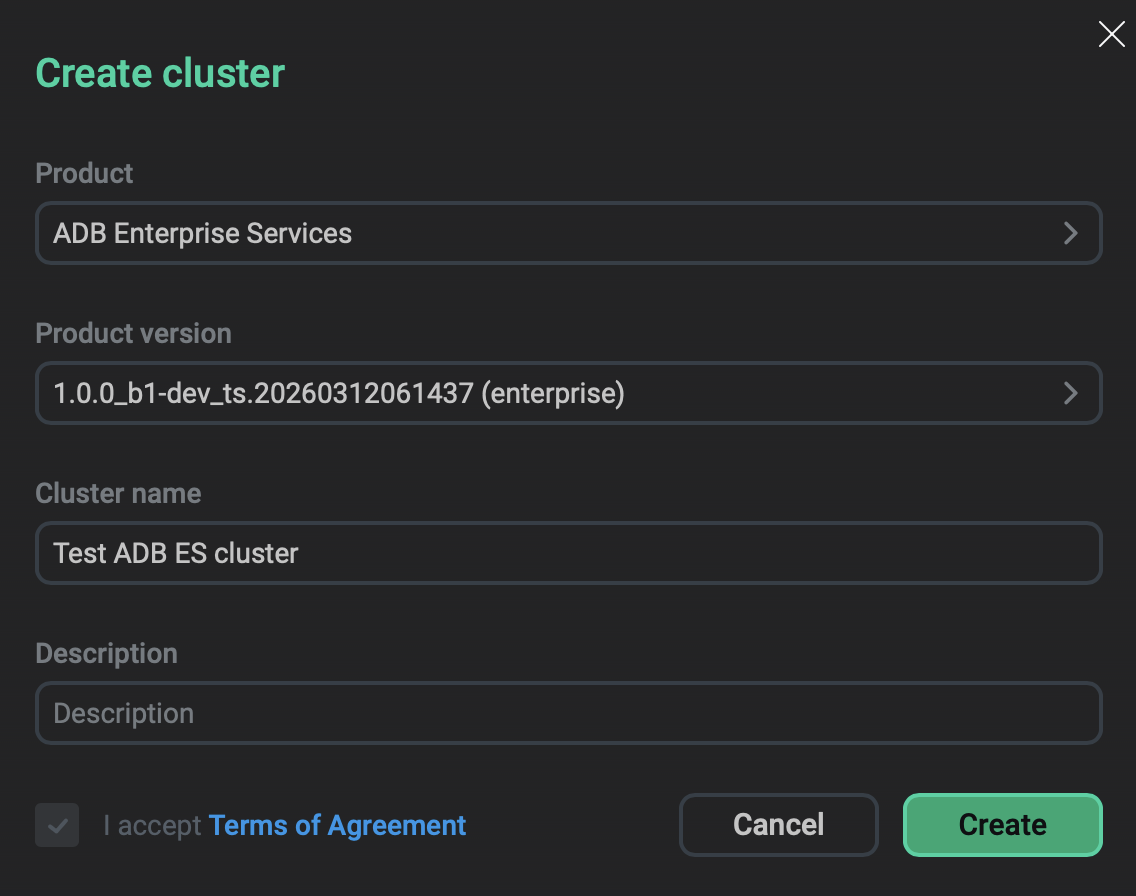Select the text inside the Cluster name box
Viewport: 1136px width, 896px height.
pos(174,553)
